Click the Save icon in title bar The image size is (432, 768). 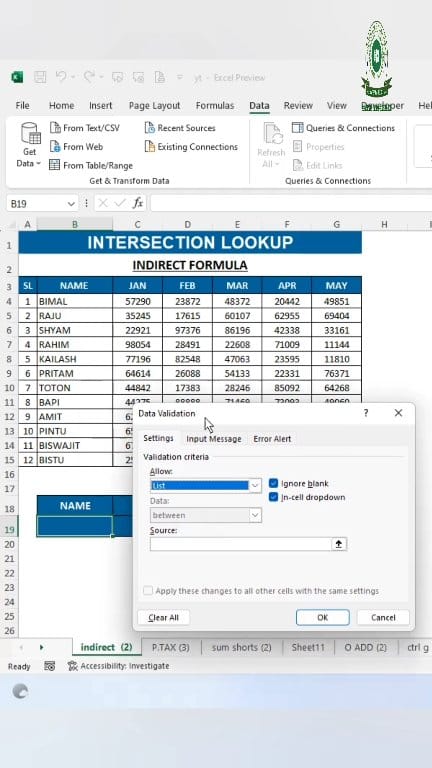tap(40, 77)
